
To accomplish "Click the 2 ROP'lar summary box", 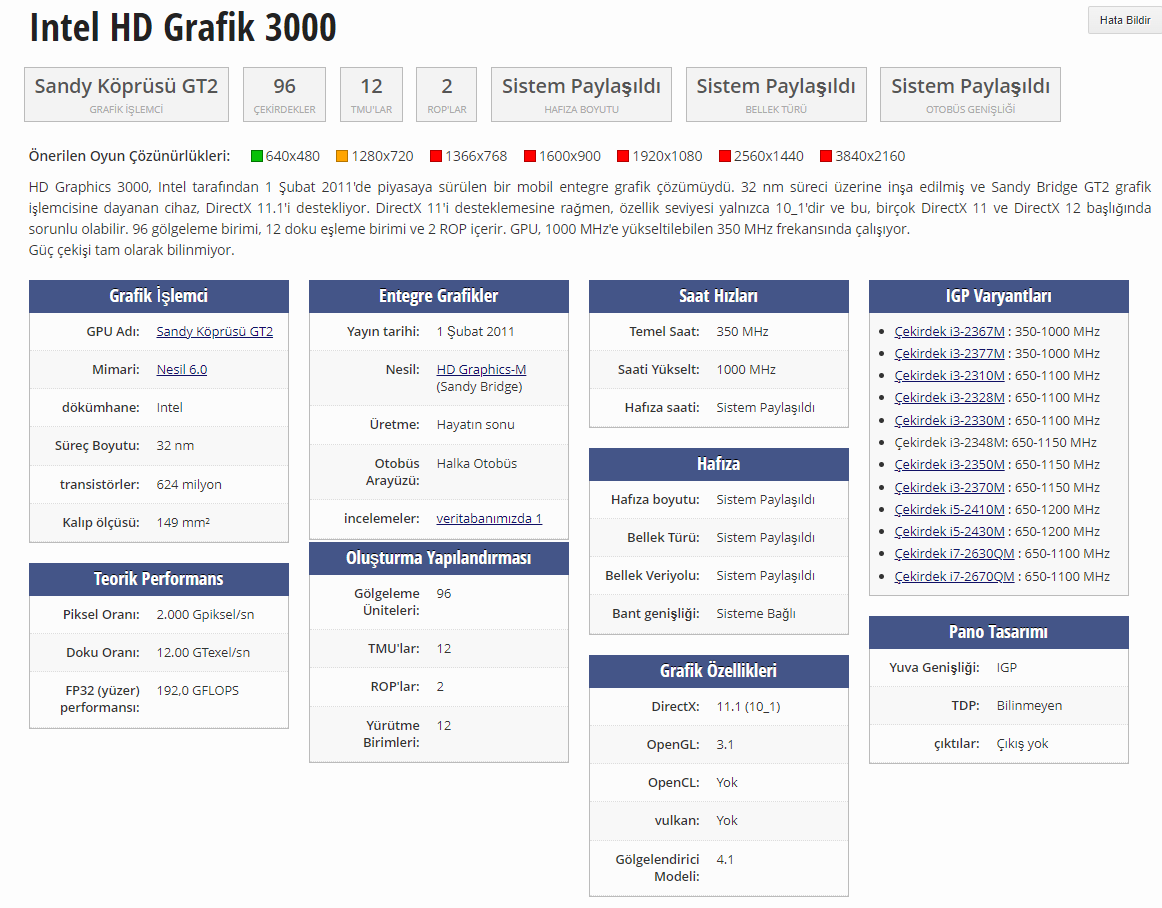I will [x=447, y=94].
